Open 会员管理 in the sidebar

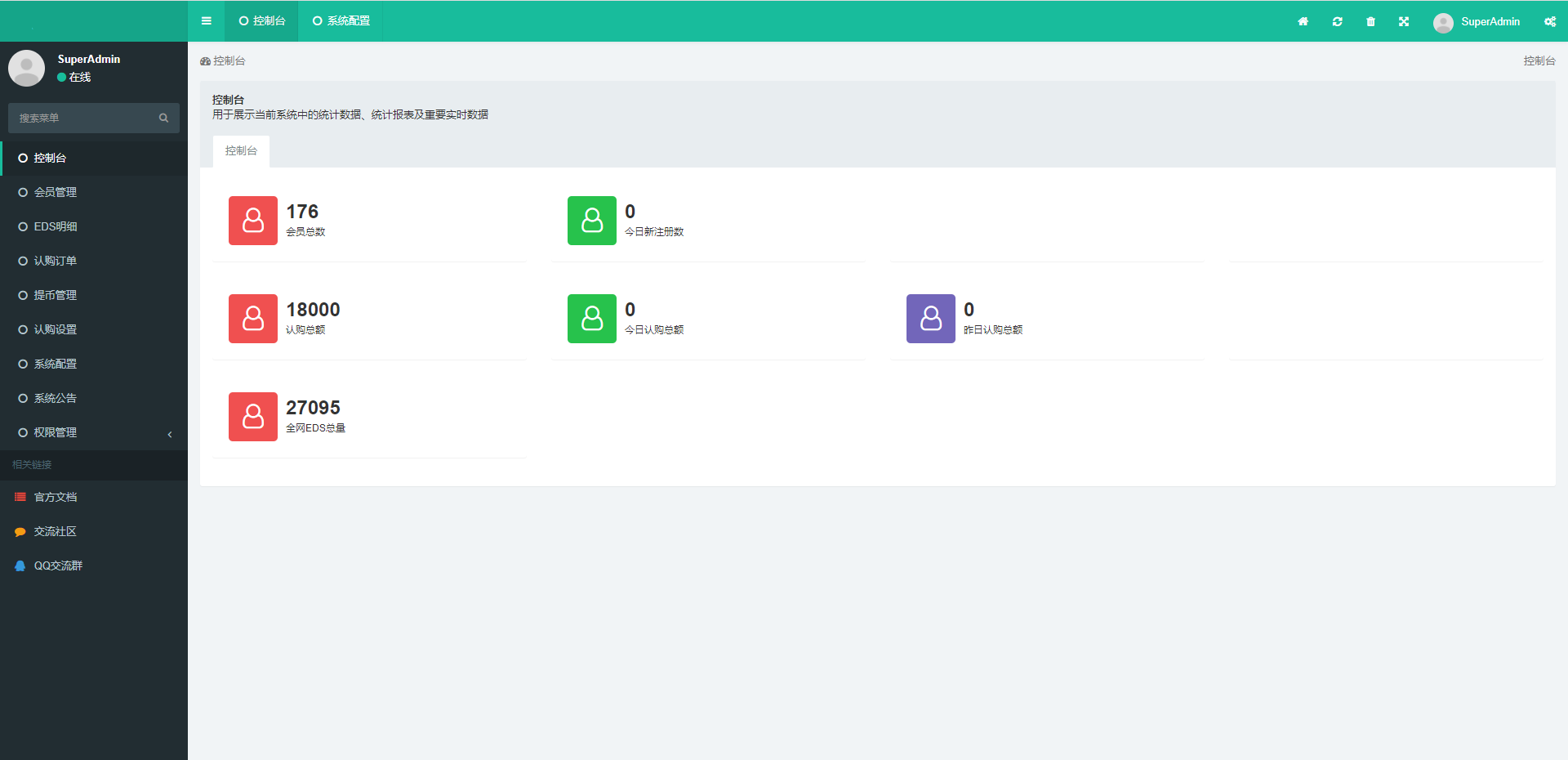tap(56, 192)
